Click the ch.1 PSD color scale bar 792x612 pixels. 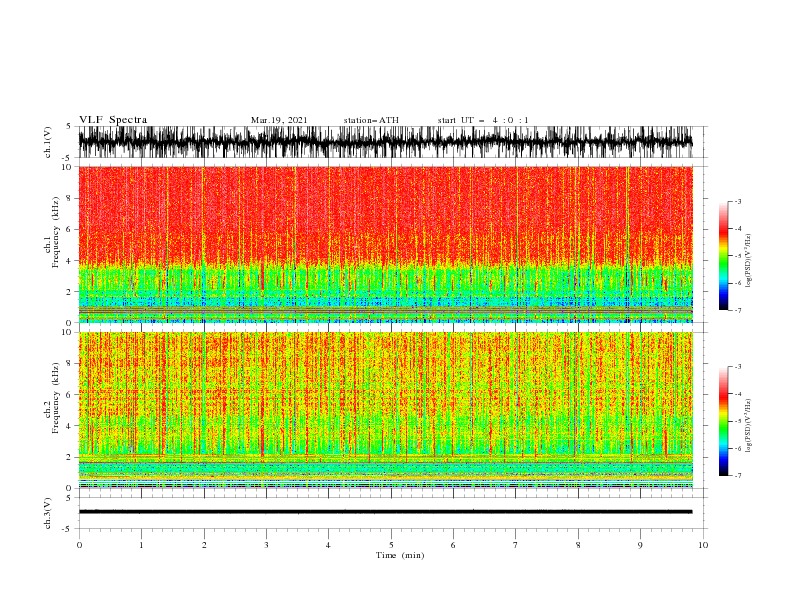[723, 256]
